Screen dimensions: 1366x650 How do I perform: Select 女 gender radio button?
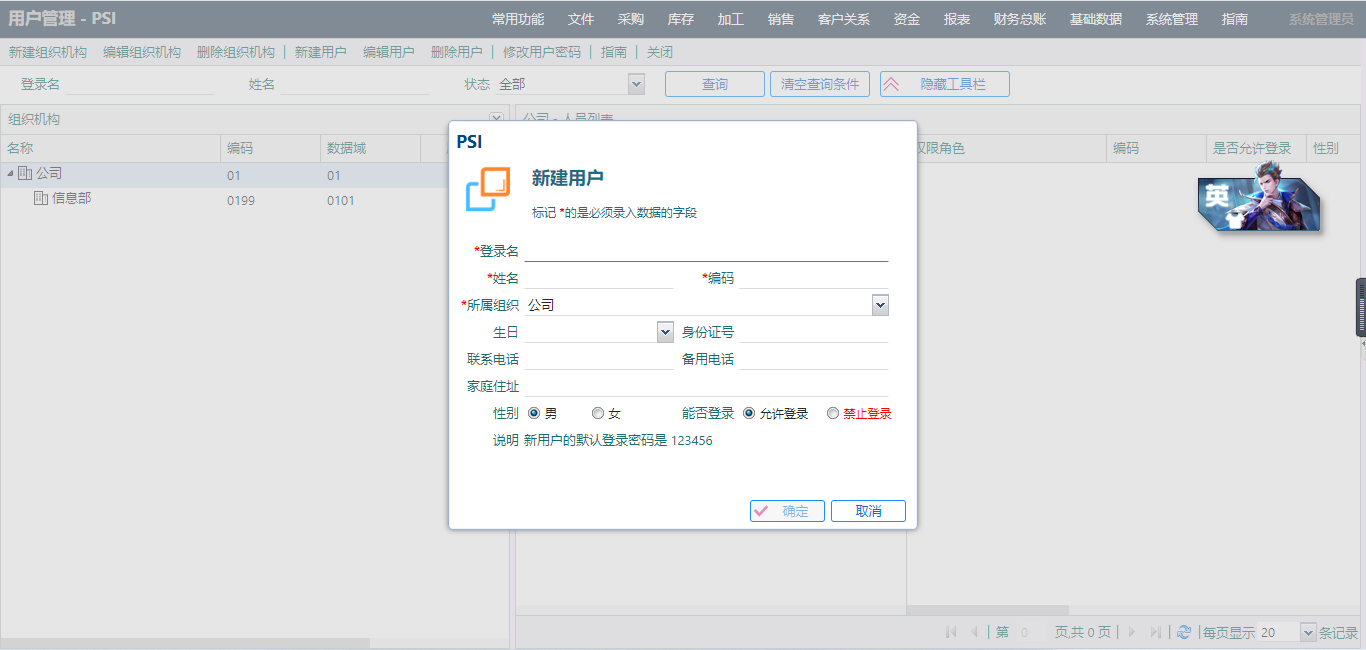coord(598,413)
